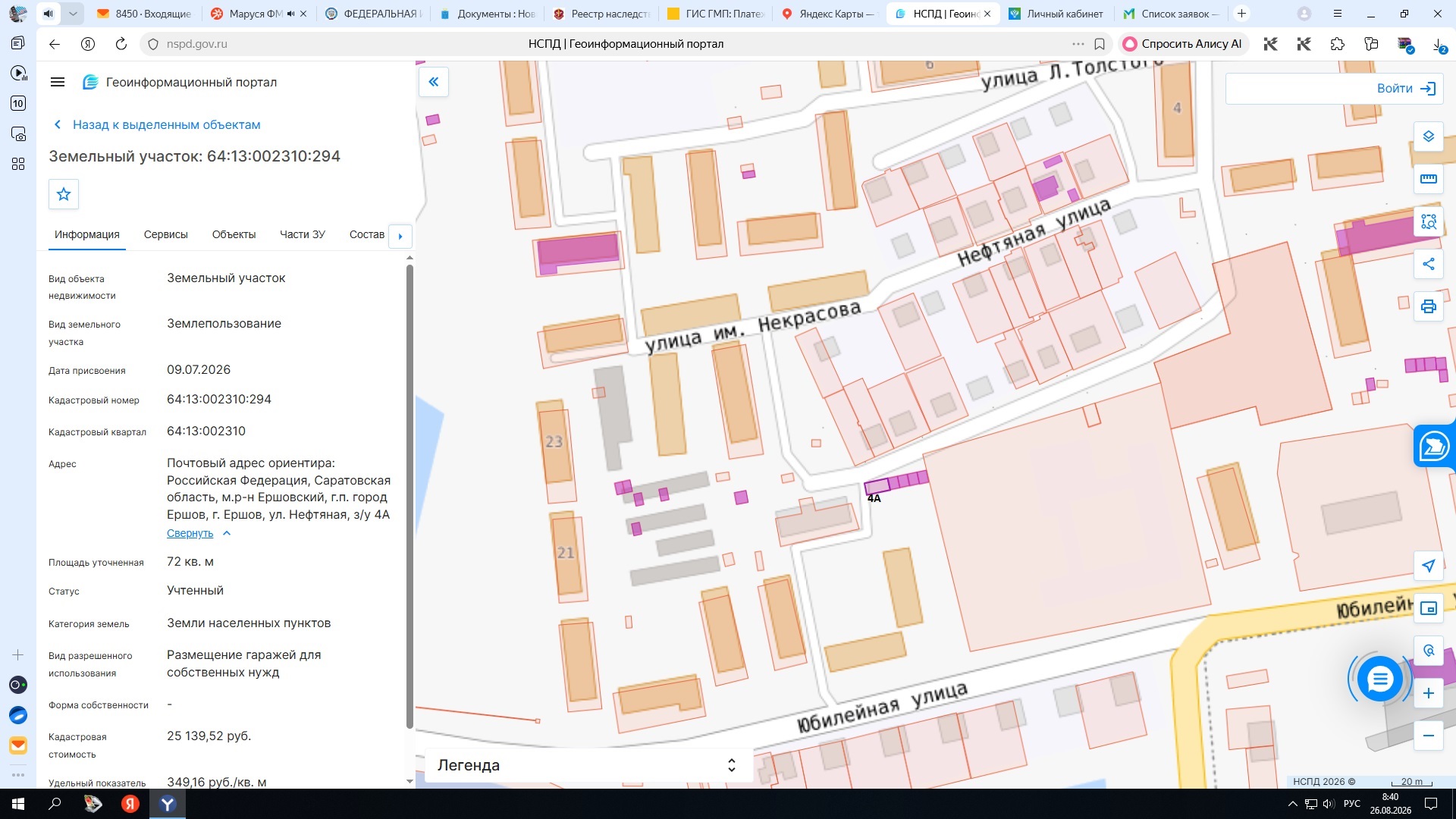Zoom out of the map

click(1429, 736)
